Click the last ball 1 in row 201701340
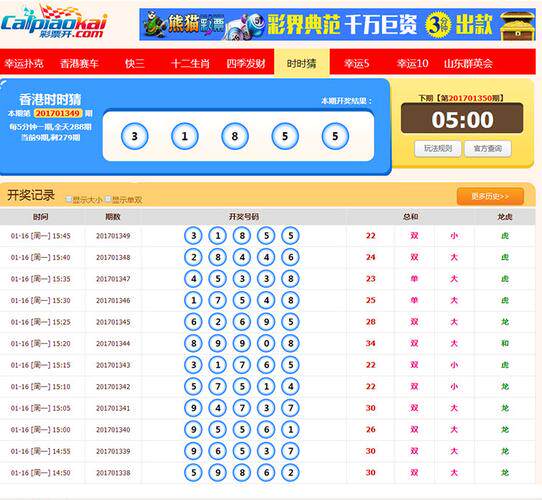 290,429
